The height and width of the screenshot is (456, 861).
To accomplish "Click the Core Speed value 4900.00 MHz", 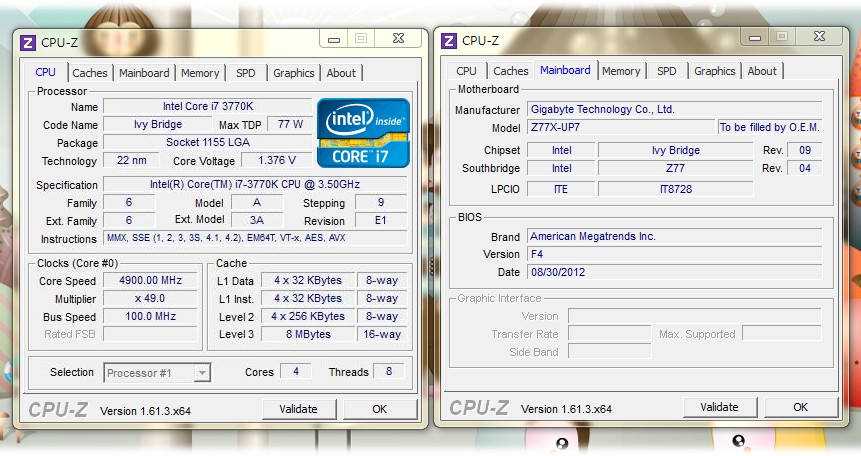I will pos(150,280).
